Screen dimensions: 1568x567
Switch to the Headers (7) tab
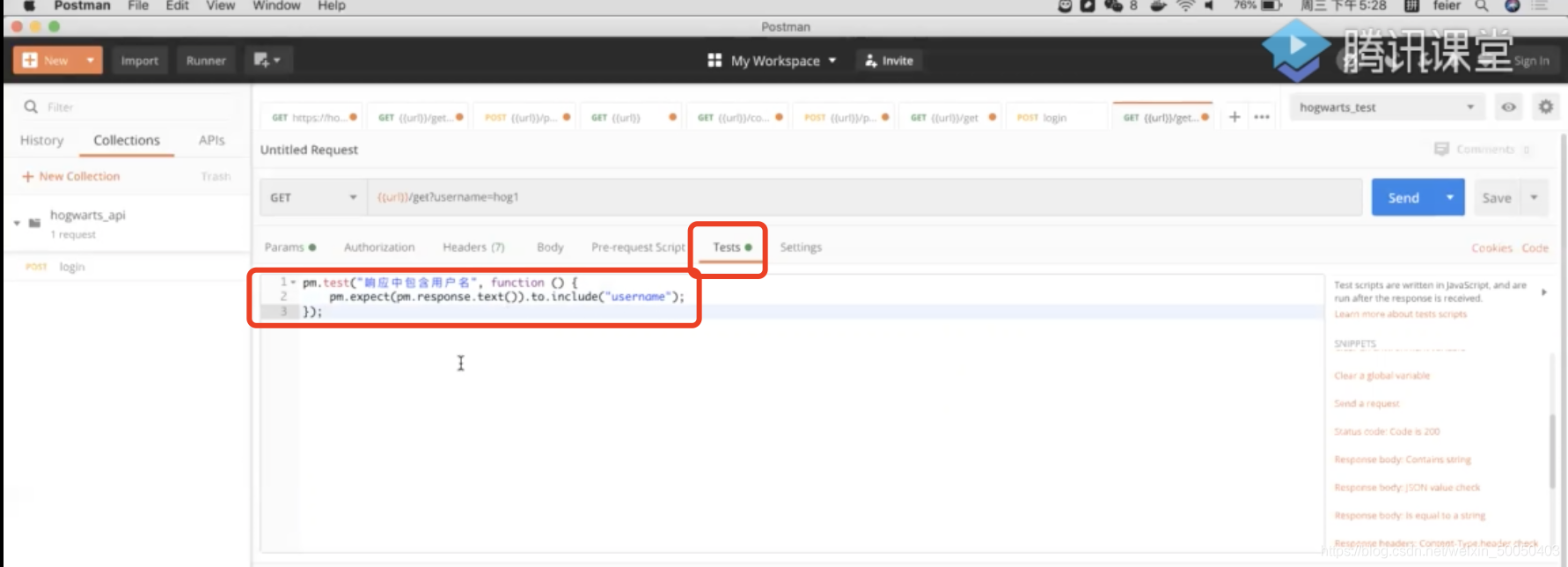pyautogui.click(x=473, y=247)
